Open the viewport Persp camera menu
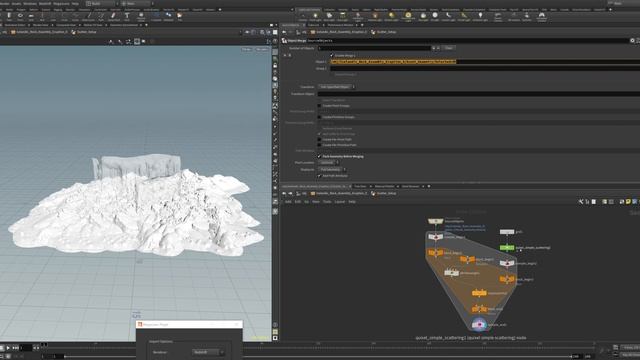Viewport: 640px width, 360px height. [247, 49]
